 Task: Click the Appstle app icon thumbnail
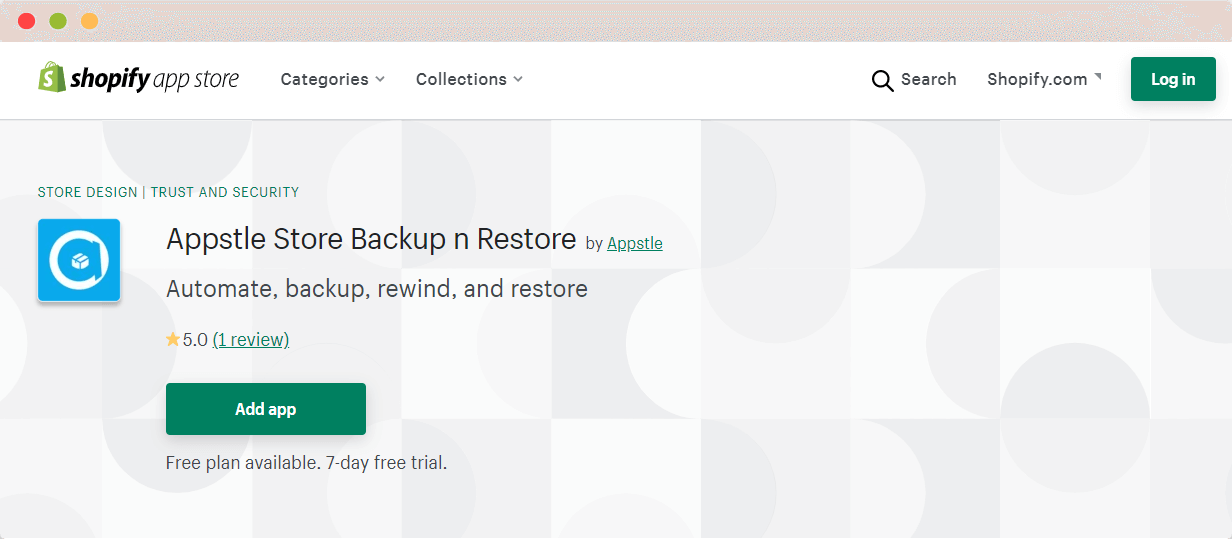point(79,260)
